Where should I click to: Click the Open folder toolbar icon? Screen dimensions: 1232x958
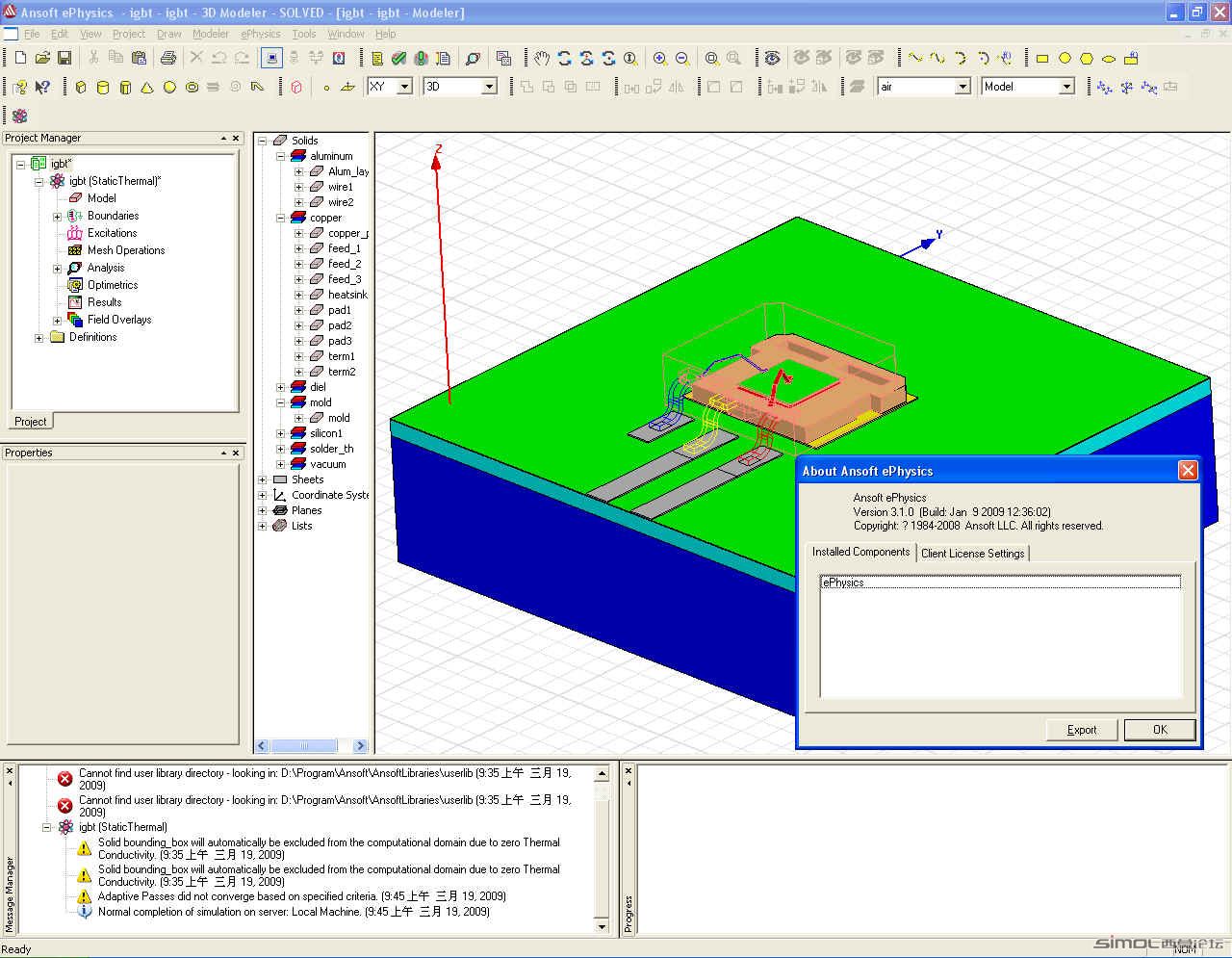[x=42, y=59]
